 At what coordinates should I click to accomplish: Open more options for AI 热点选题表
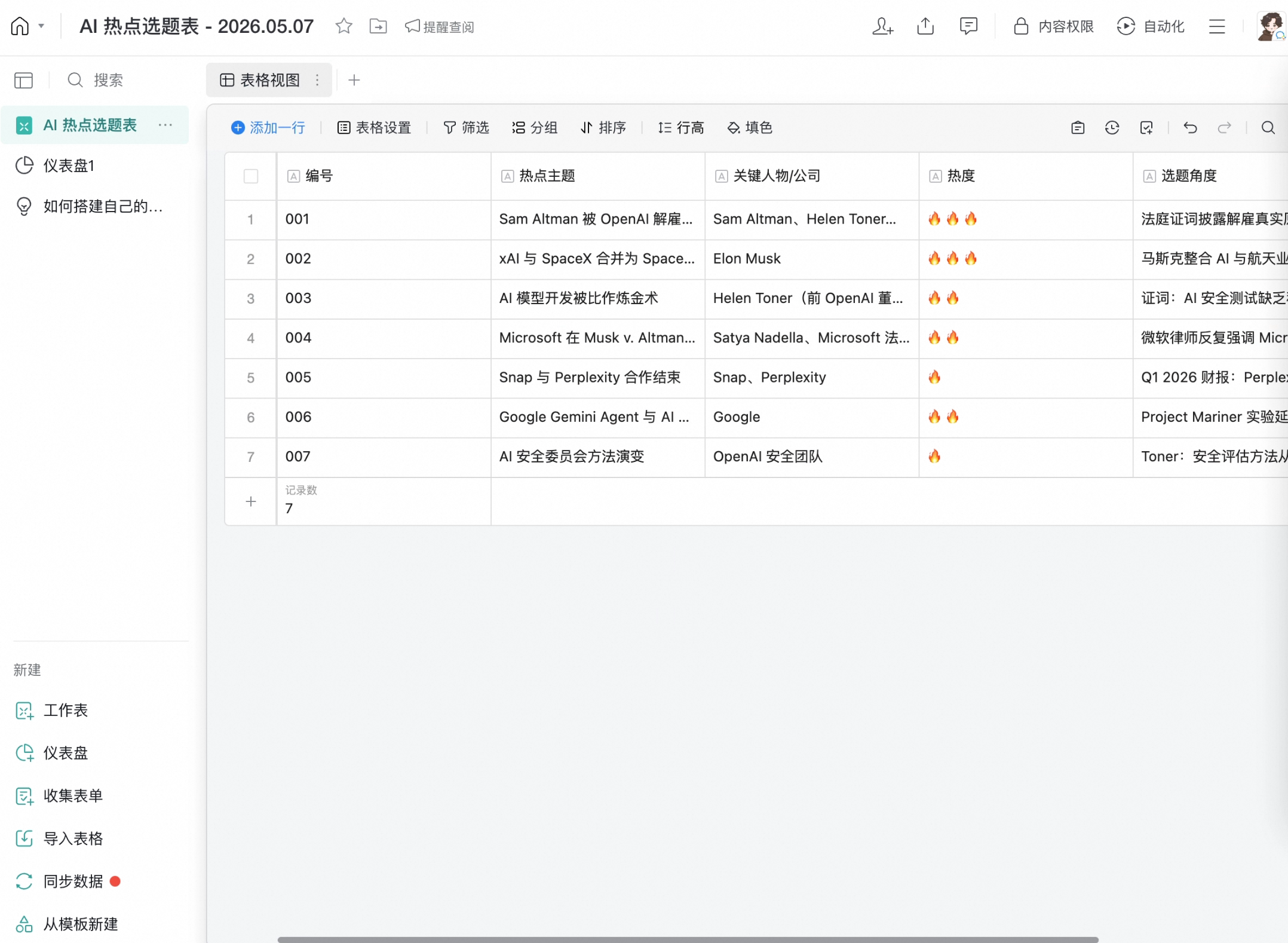tap(165, 125)
